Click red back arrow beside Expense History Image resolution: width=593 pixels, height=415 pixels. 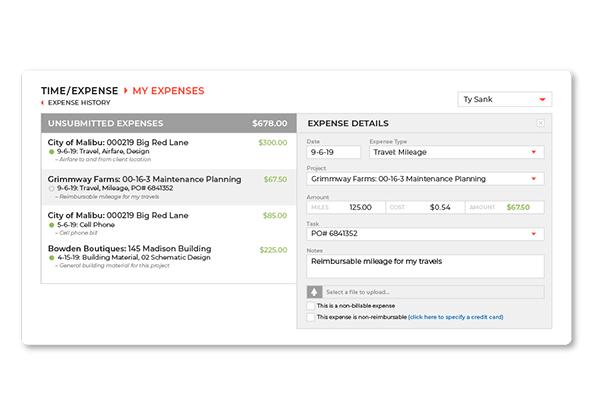(43, 103)
